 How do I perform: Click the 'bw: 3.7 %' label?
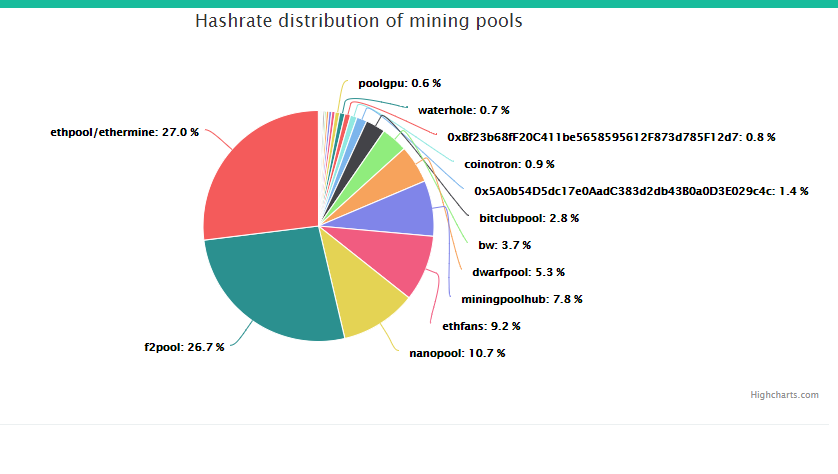tap(505, 245)
